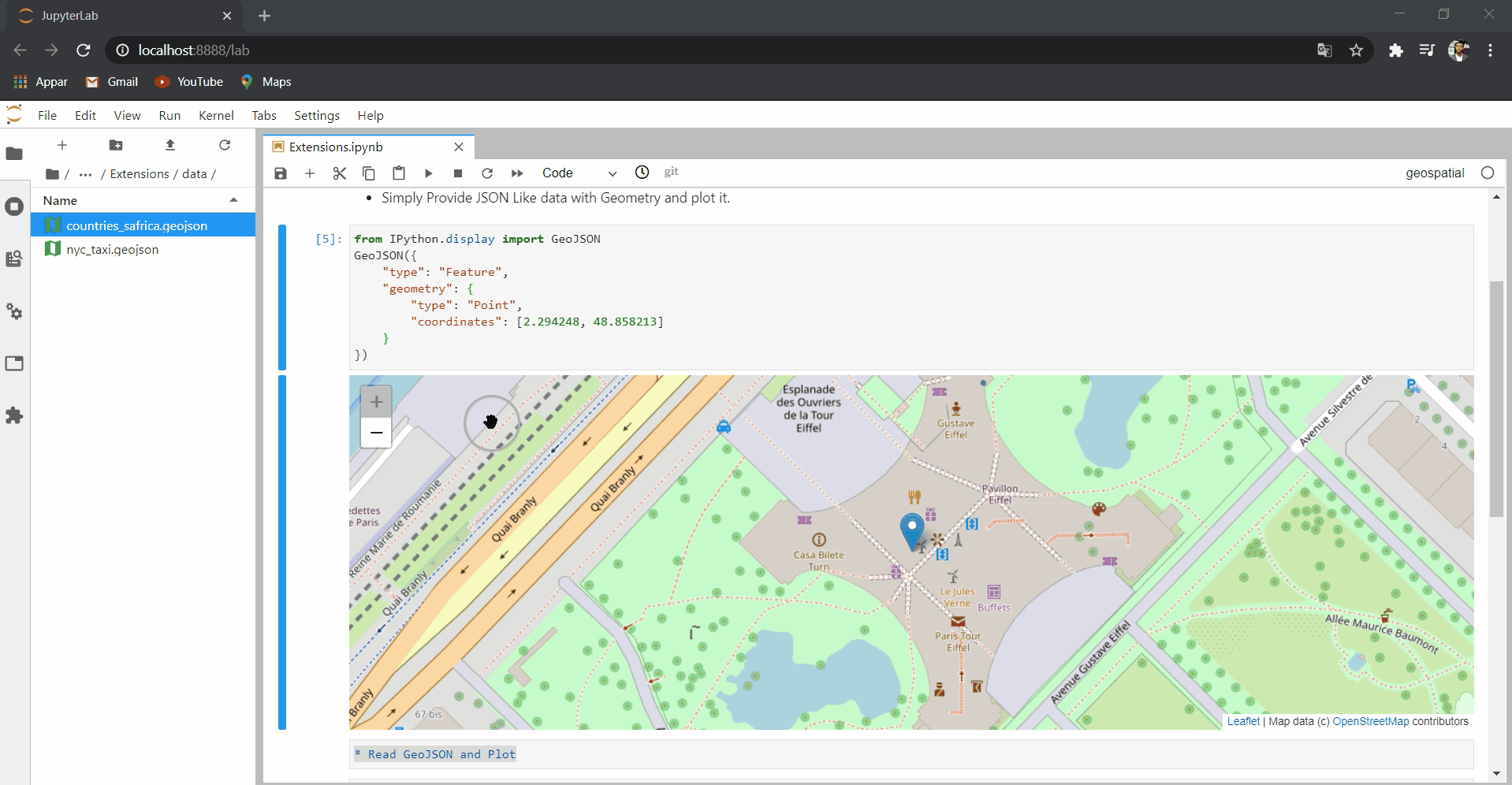1512x785 pixels.
Task: Restart kernel and run all cells
Action: click(x=517, y=173)
